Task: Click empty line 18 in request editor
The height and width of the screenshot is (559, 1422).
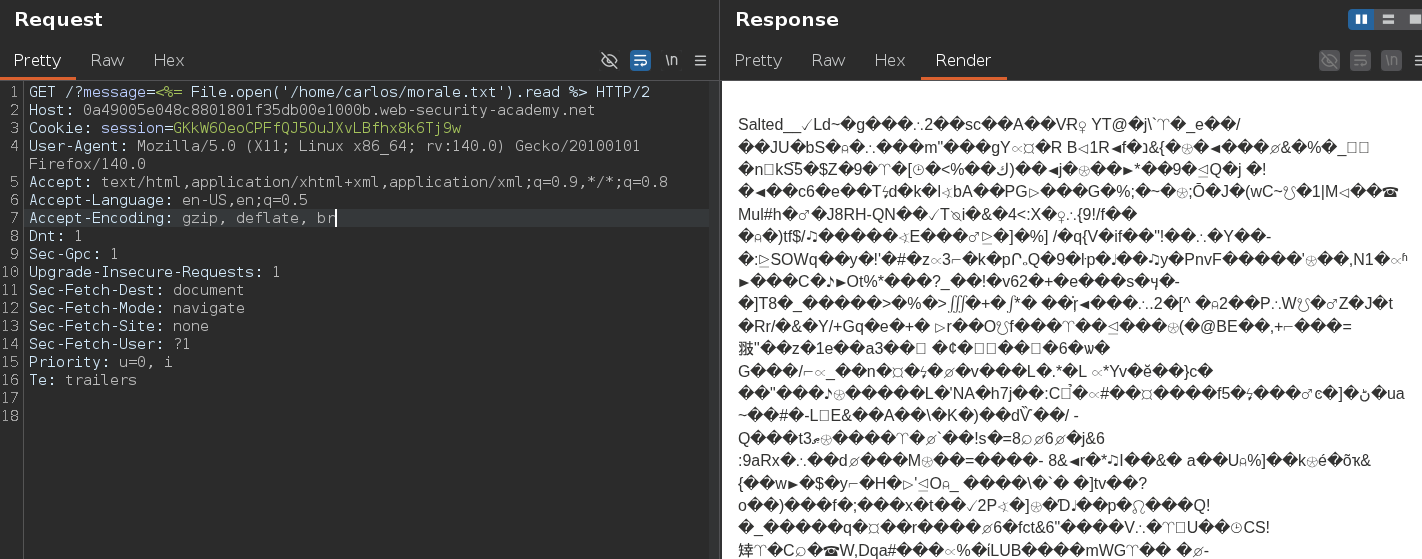Action: pos(366,416)
